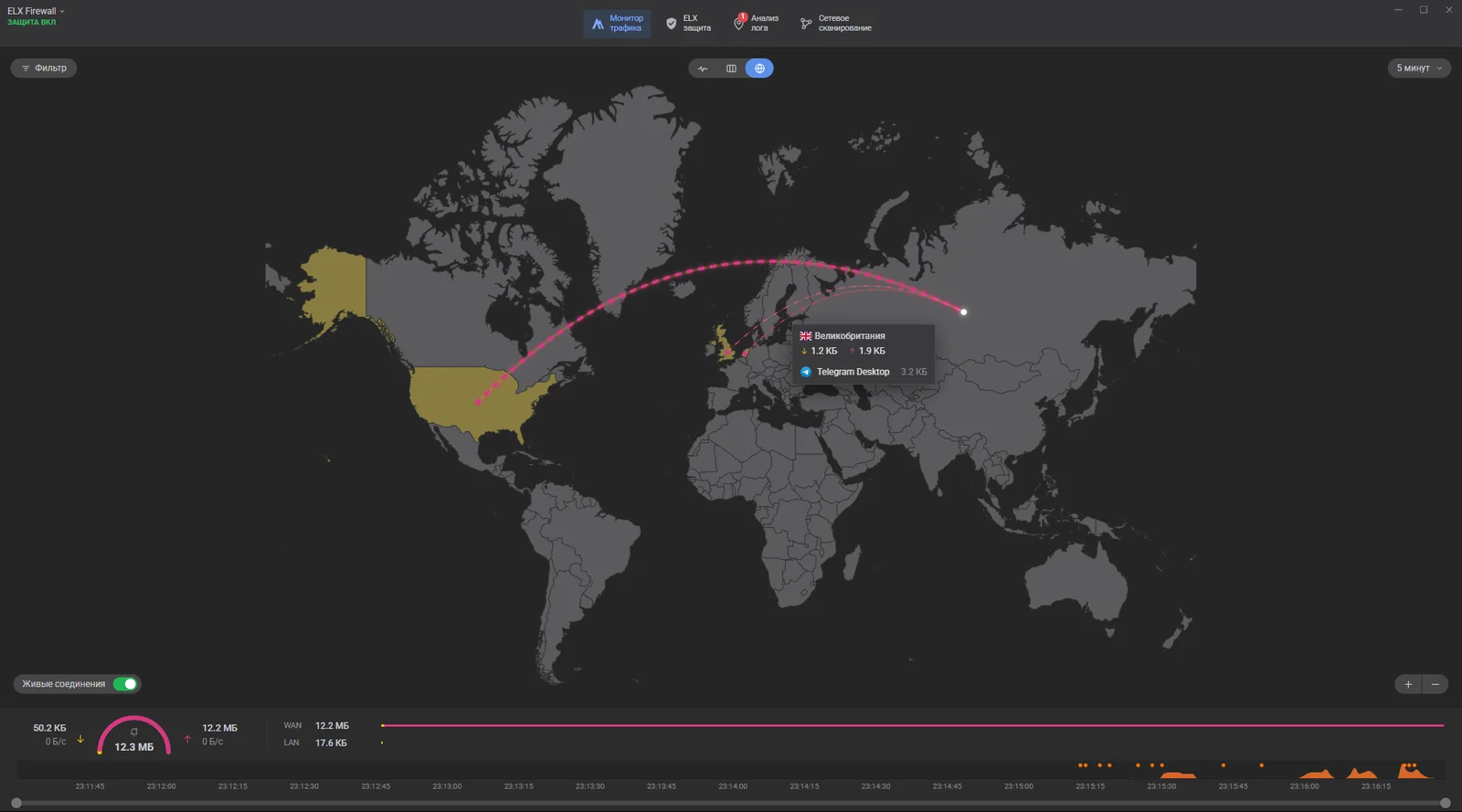The image size is (1462, 812).
Task: Select the activity graph view icon
Action: click(703, 69)
